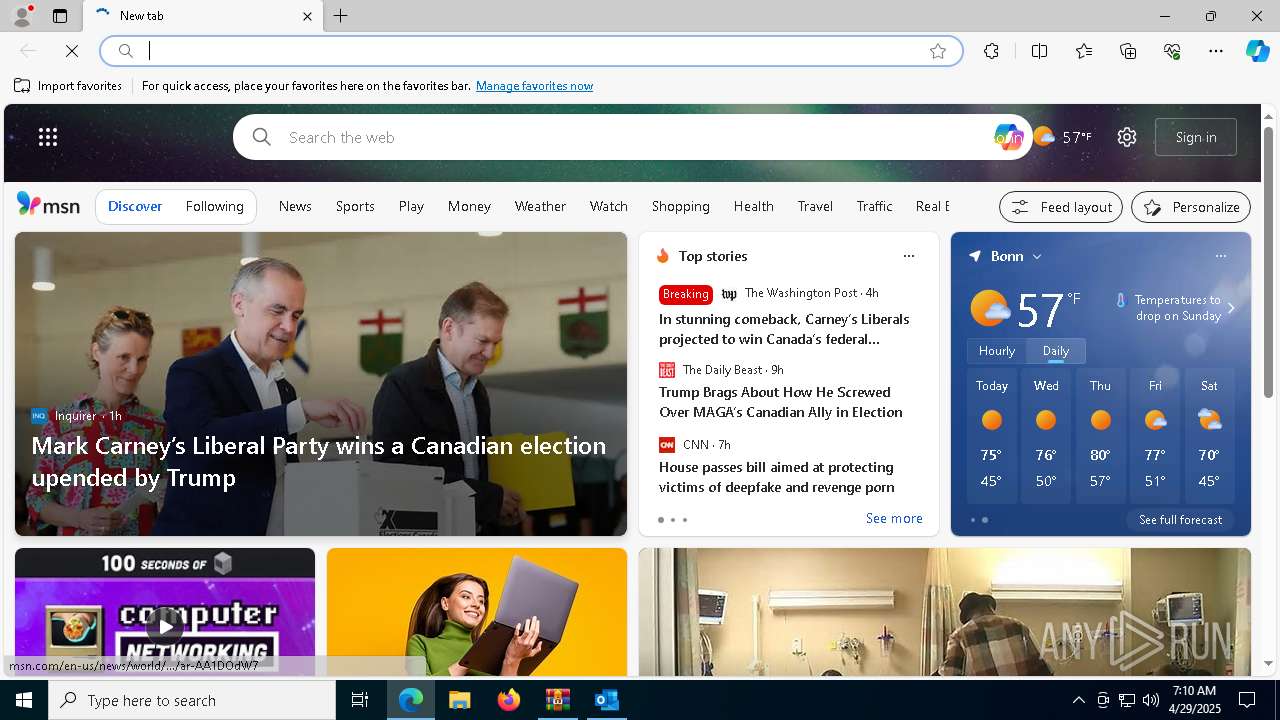Read House passes deepfake bill story

tap(776, 477)
